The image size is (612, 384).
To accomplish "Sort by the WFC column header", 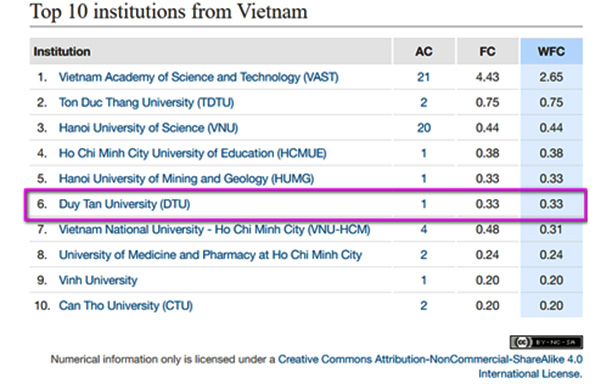I will coord(551,51).
